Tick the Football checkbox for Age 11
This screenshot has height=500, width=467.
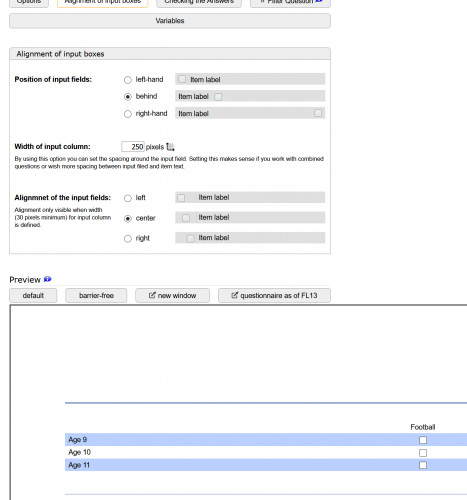pos(423,465)
